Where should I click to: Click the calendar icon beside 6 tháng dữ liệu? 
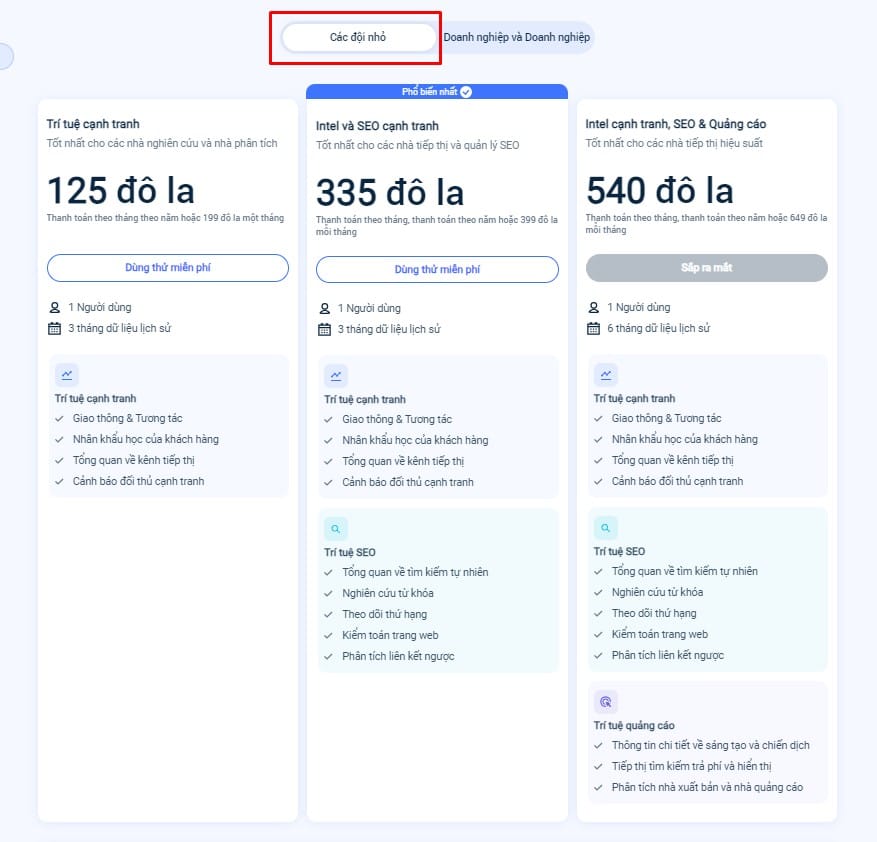coord(594,328)
